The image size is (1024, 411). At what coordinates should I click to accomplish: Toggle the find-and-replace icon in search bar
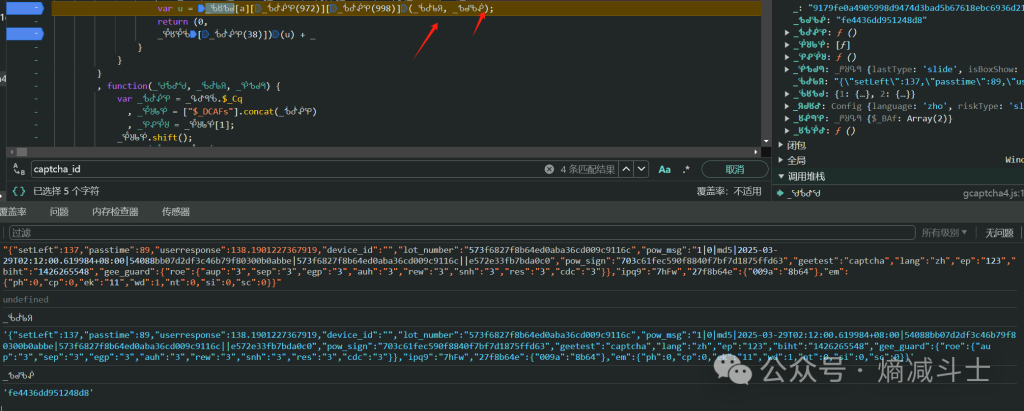20,170
